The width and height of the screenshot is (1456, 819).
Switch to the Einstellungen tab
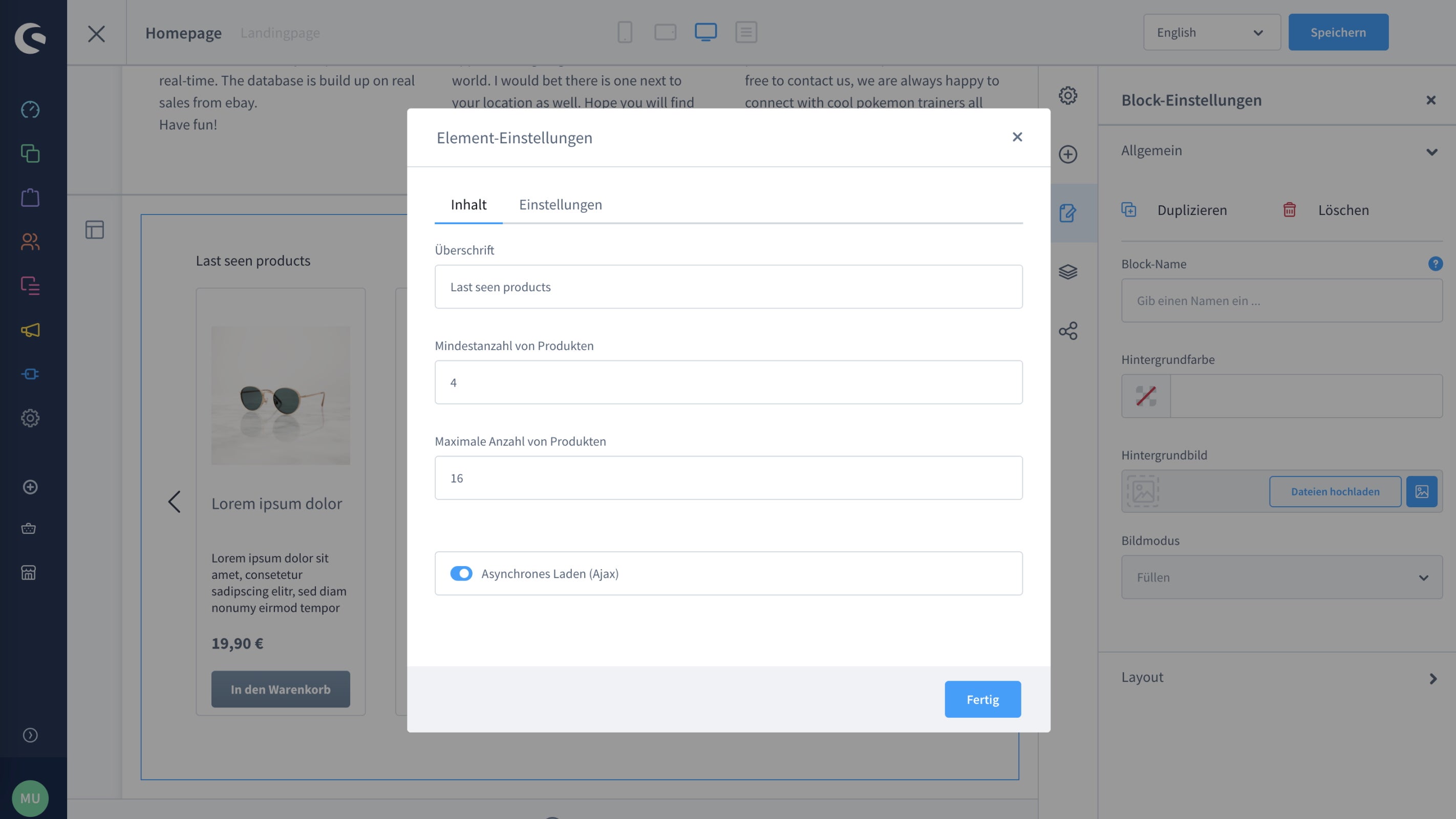coord(560,205)
